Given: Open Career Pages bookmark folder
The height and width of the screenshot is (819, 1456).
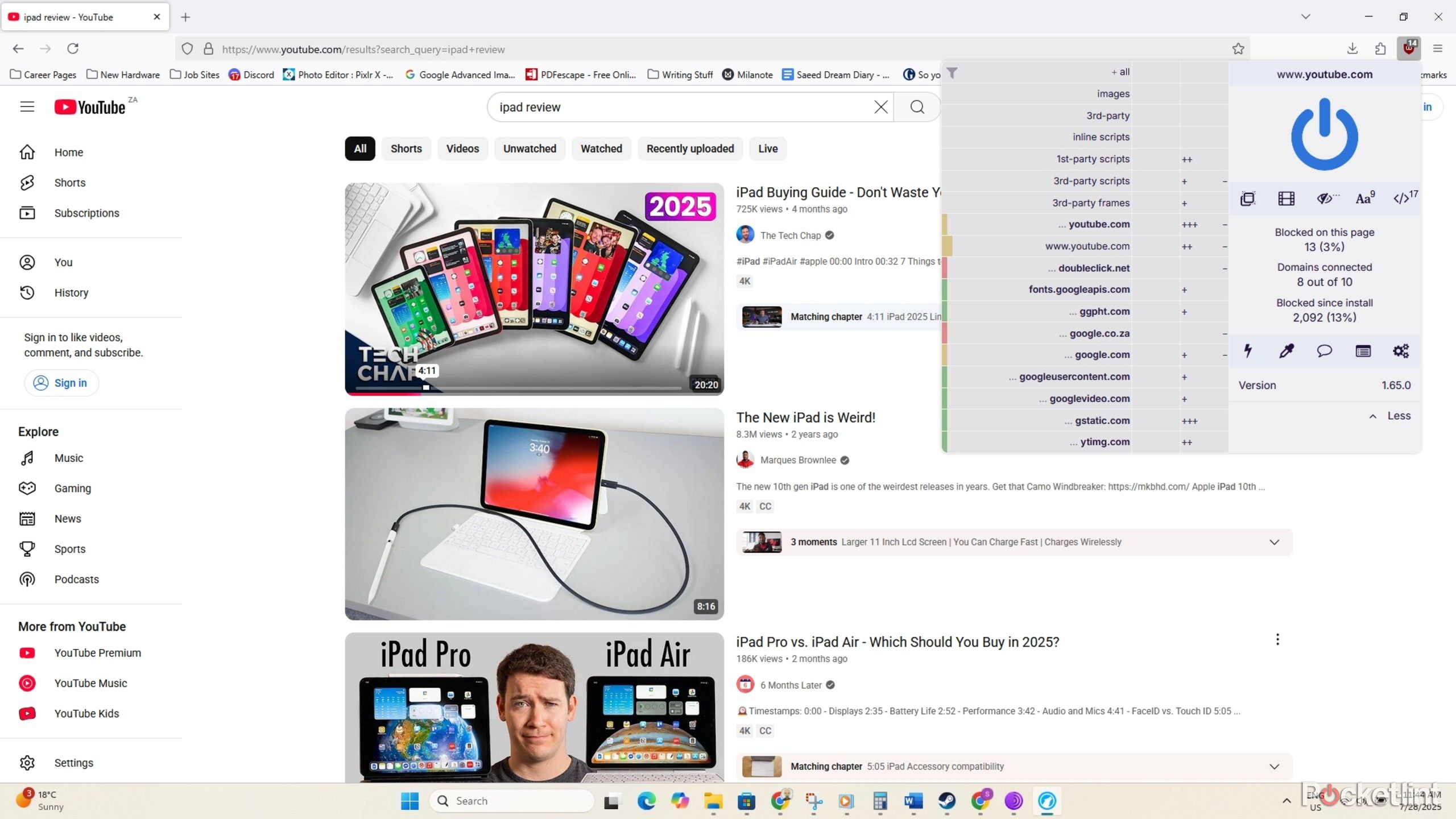Looking at the screenshot, I should [43, 75].
